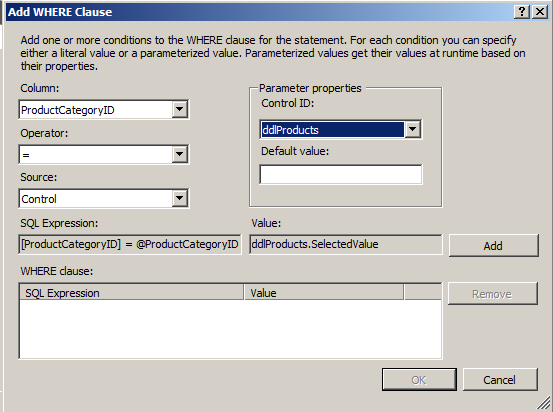
Task: Click the Default value text field
Action: coord(341,174)
